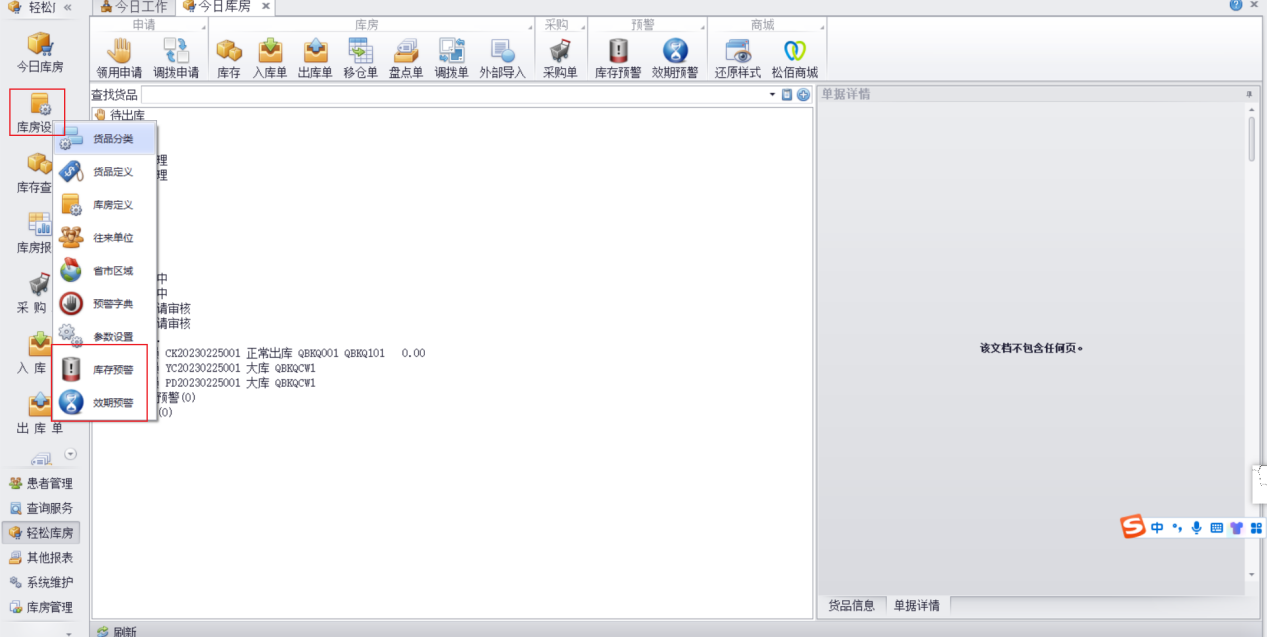The width and height of the screenshot is (1267, 637).
Task: Open 调拨申请 in the ribbon
Action: point(176,58)
